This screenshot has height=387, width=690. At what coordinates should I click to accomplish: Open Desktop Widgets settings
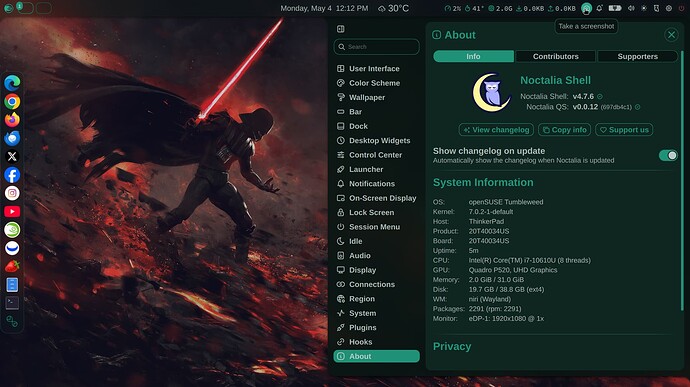tap(376, 140)
